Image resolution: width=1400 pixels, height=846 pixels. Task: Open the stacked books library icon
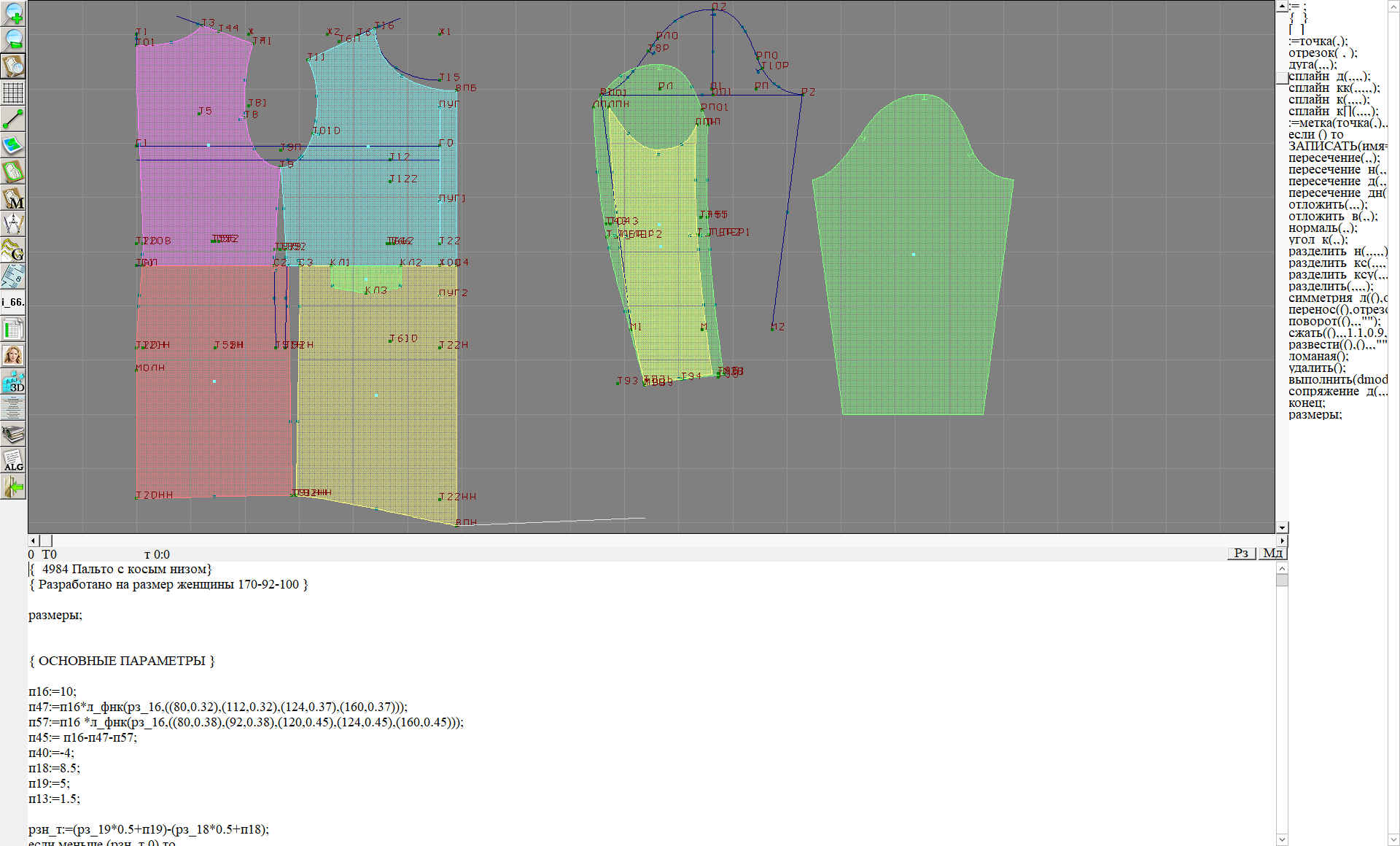coord(13,434)
